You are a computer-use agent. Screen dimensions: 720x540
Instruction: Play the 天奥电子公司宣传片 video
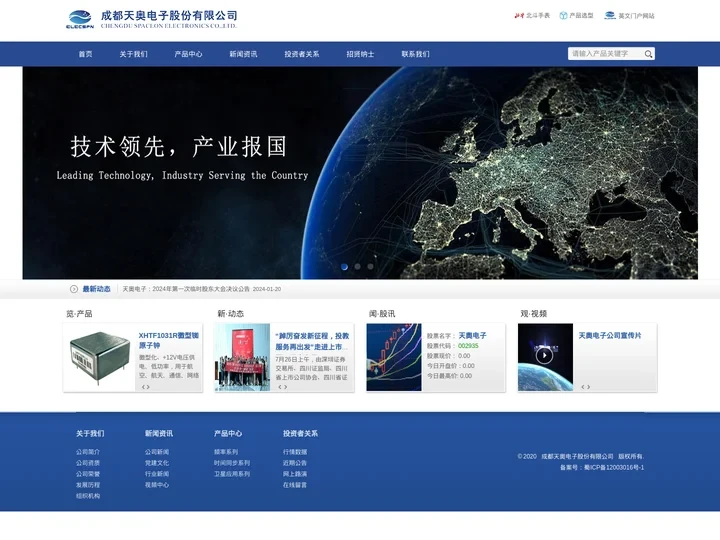[x=545, y=355]
